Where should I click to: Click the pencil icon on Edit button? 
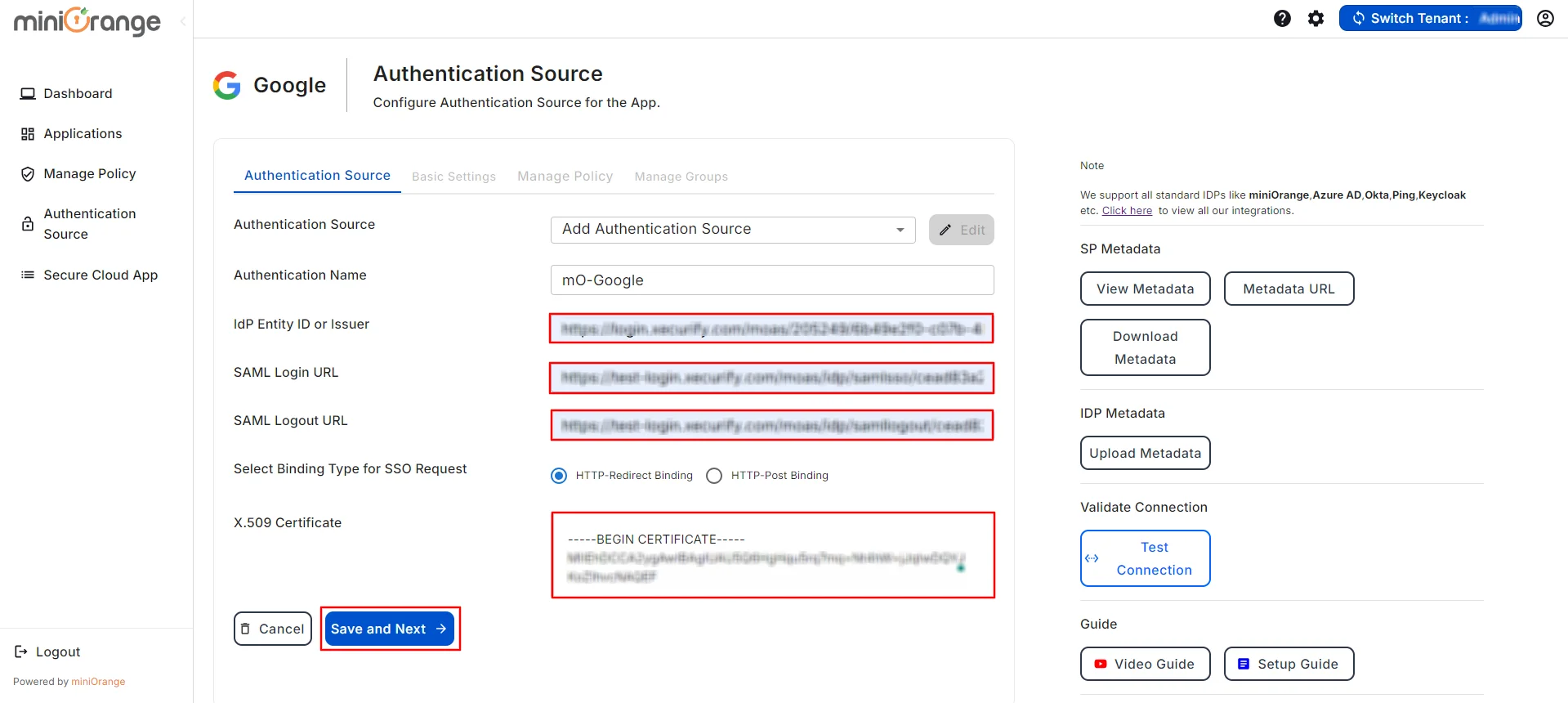(x=945, y=230)
